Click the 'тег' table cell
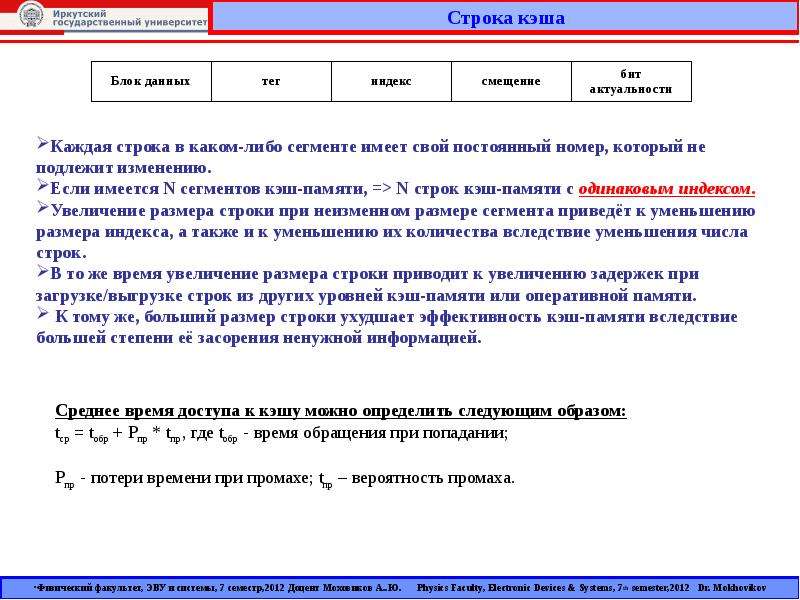800x600 pixels. [271, 82]
